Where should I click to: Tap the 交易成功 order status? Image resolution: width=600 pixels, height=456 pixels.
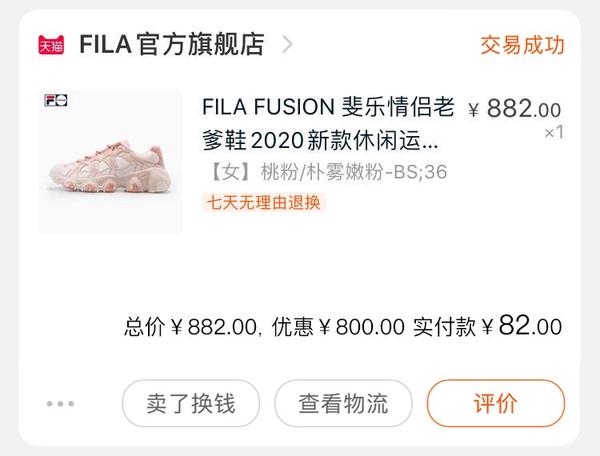coord(522,45)
